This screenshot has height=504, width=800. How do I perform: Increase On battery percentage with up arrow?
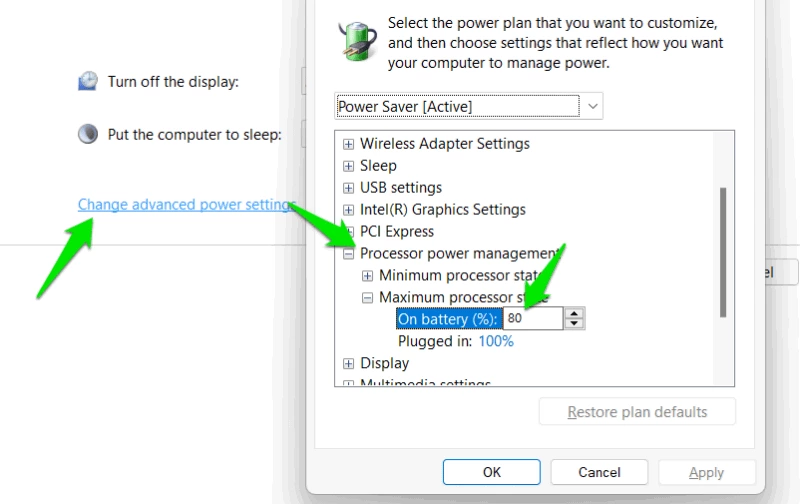(574, 314)
